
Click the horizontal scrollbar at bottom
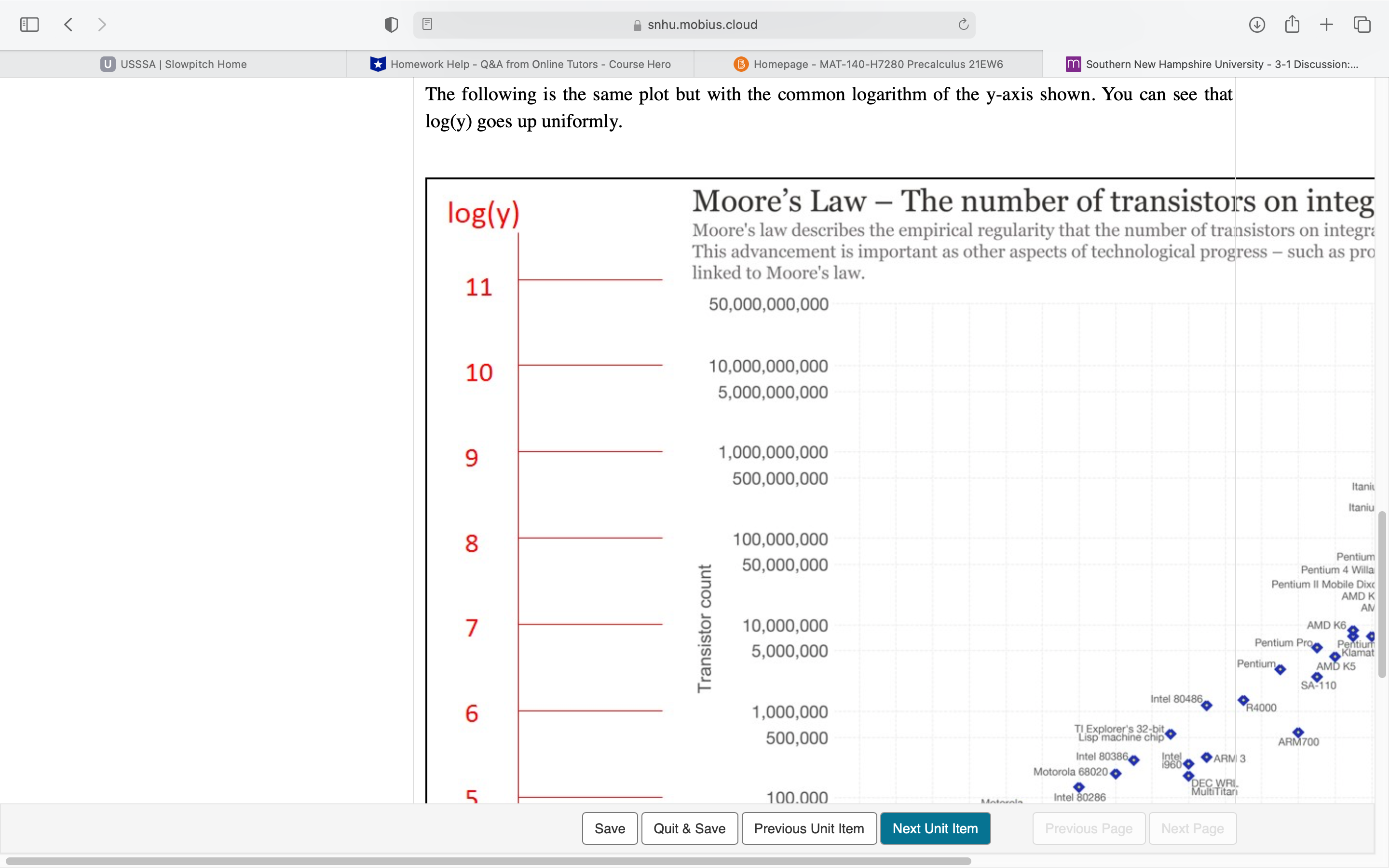click(x=488, y=861)
